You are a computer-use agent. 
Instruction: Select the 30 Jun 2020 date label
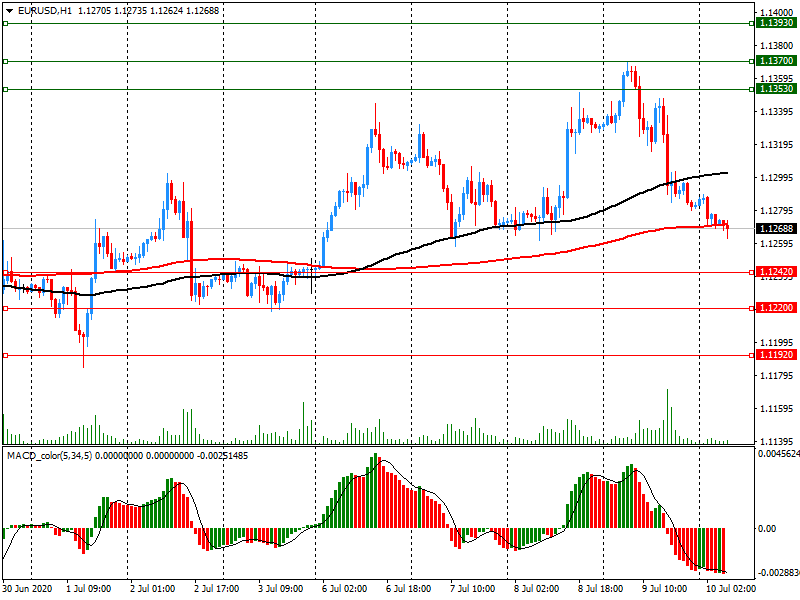pos(30,589)
